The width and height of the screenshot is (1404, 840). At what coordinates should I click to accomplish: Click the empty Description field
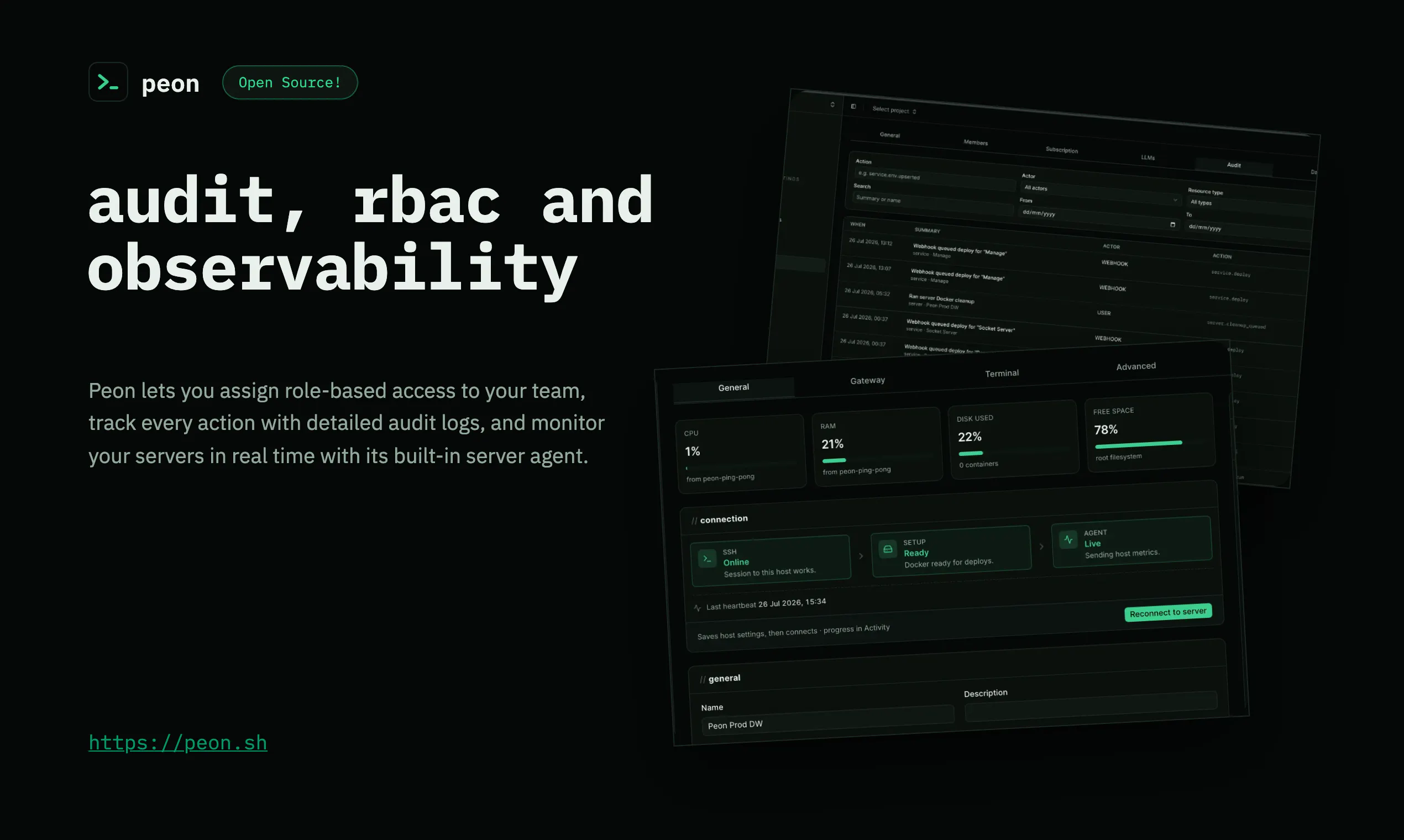1091,706
